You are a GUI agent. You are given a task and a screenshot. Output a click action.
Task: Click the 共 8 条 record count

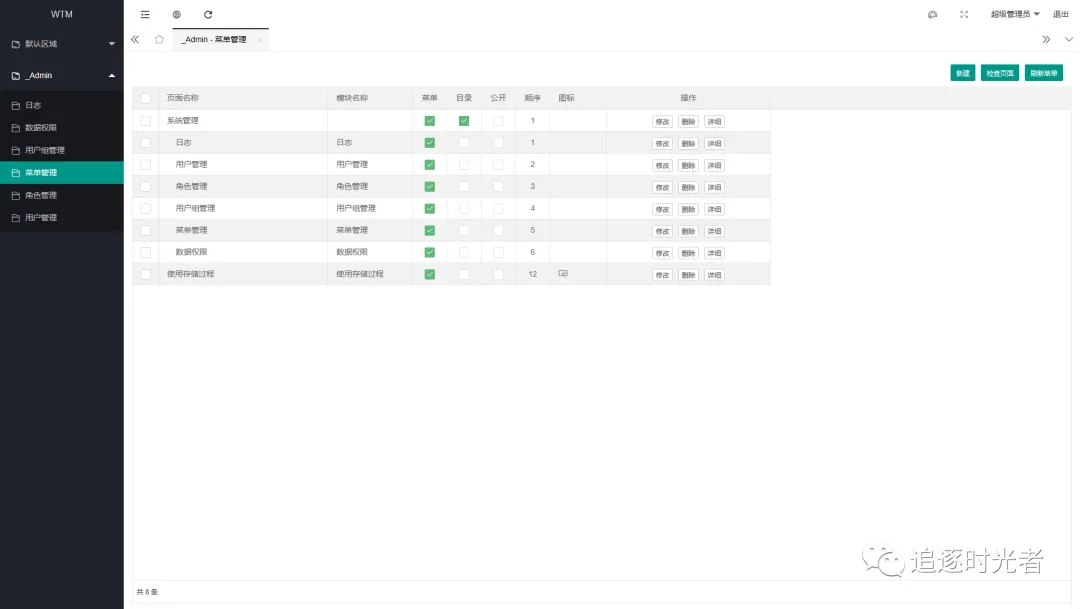(x=147, y=592)
